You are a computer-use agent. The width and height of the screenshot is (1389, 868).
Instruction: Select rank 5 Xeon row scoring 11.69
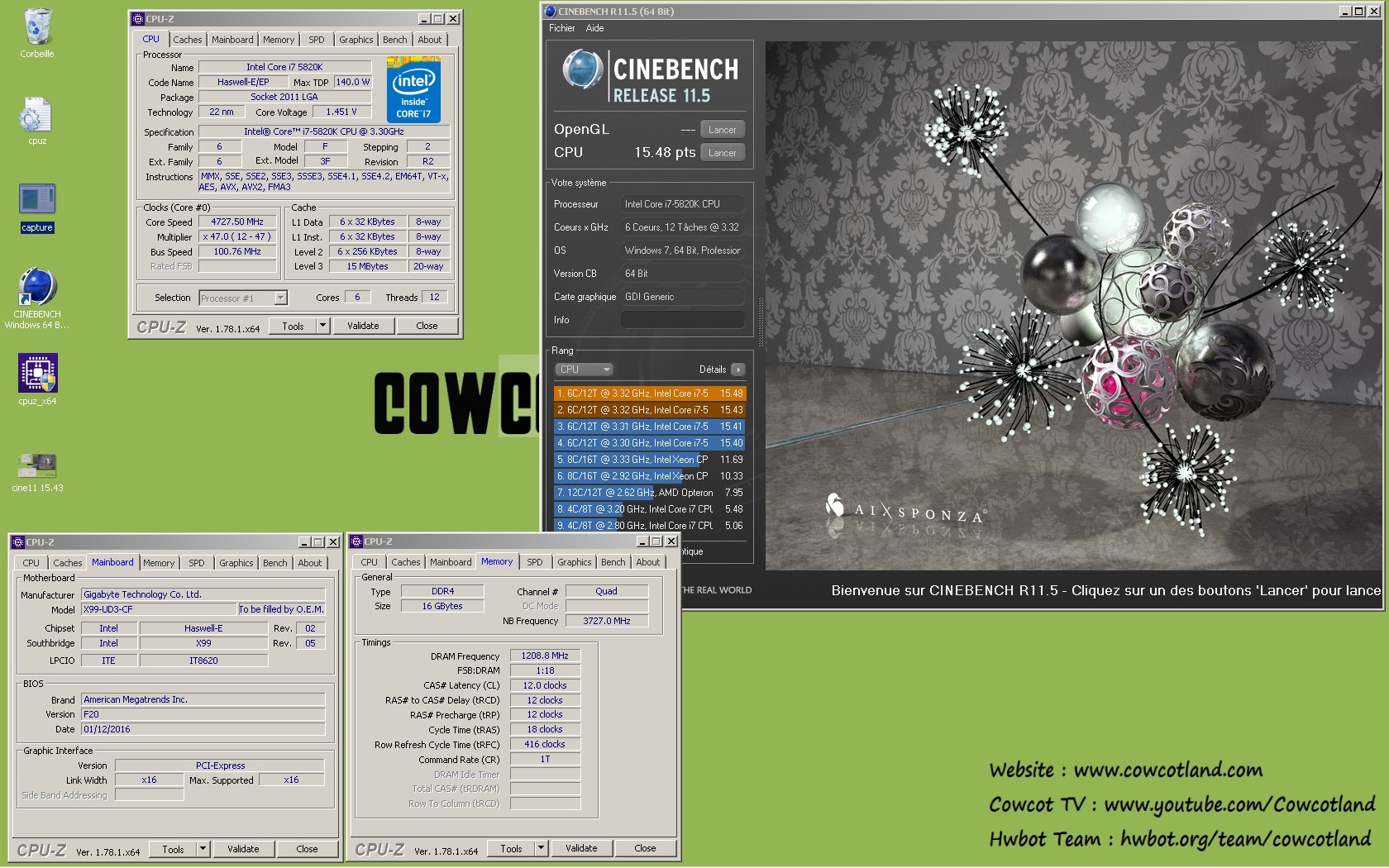pos(650,460)
